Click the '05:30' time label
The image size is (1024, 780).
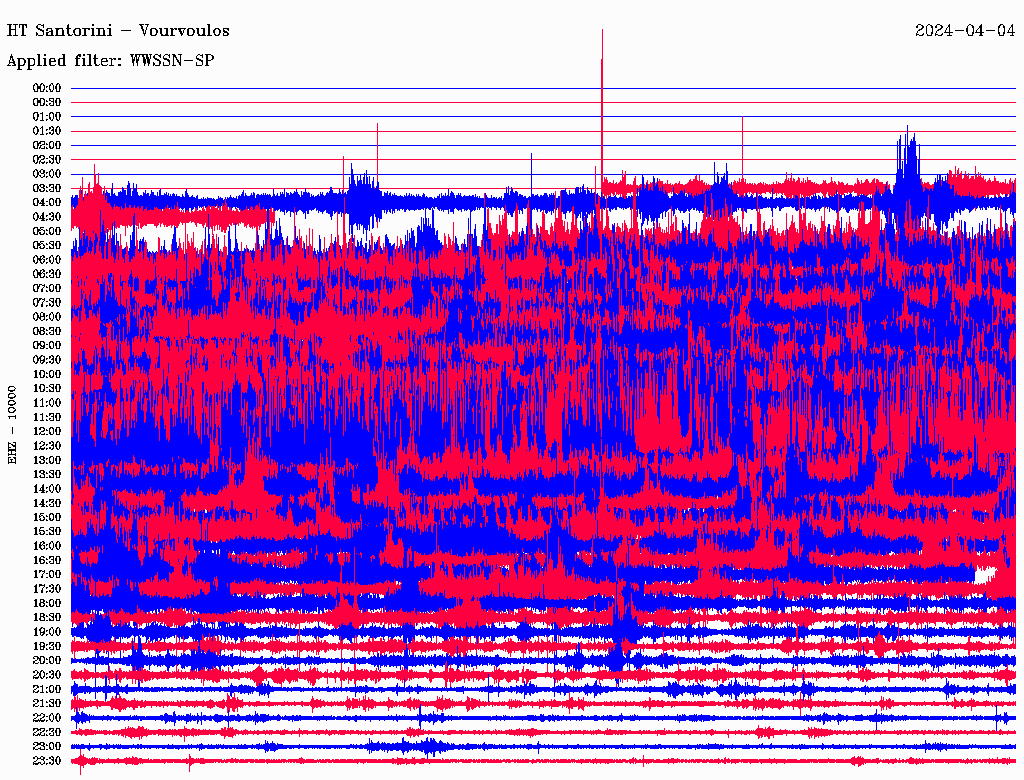(x=47, y=246)
